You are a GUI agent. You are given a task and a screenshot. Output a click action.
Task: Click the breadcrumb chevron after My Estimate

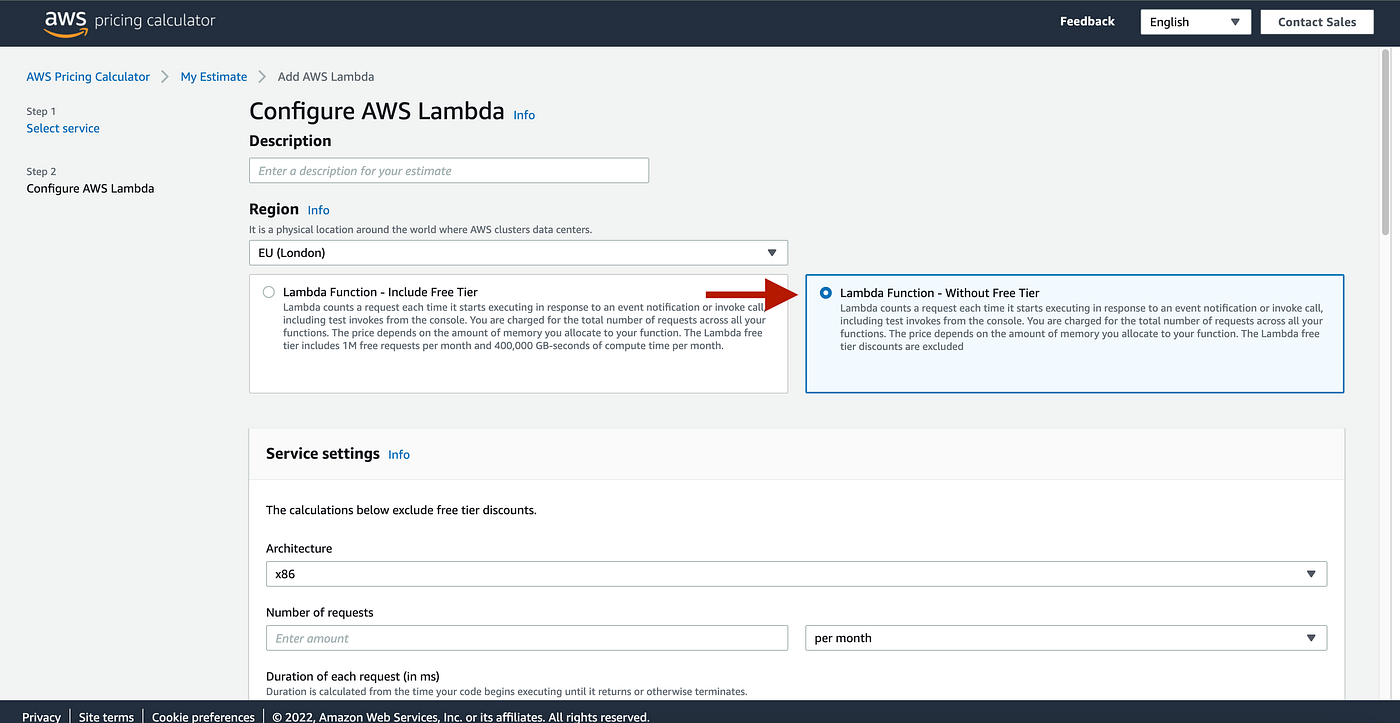click(x=262, y=77)
